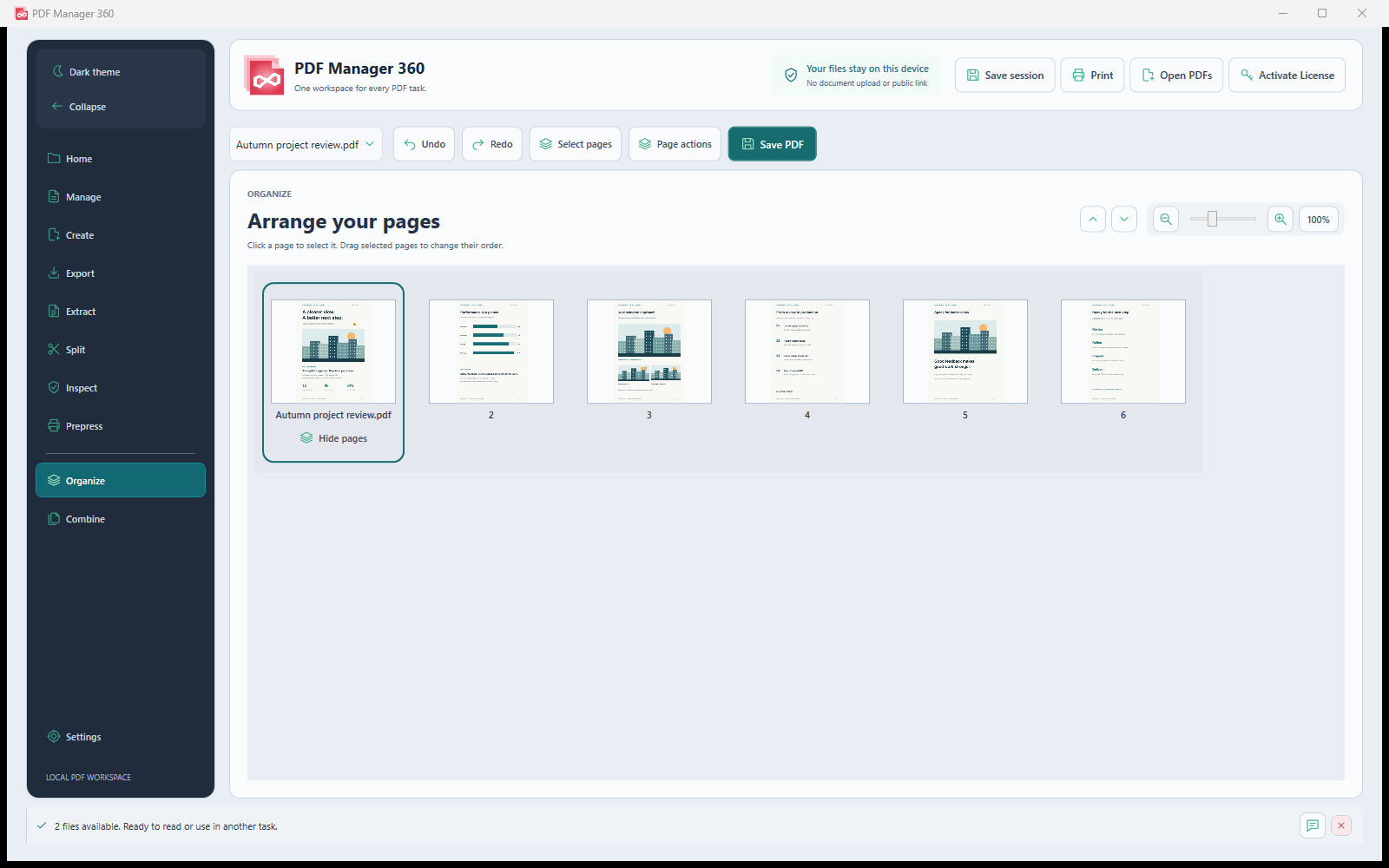The image size is (1389, 868).
Task: Click the zoom in magnifier icon
Action: pyautogui.click(x=1280, y=220)
